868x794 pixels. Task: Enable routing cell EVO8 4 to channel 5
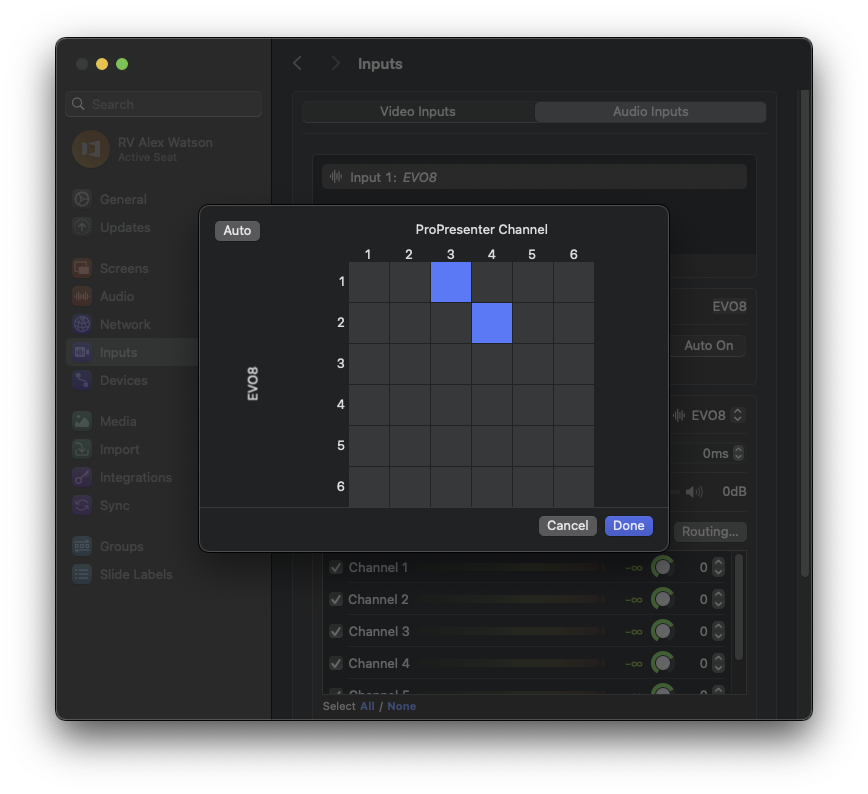pyautogui.click(x=533, y=405)
